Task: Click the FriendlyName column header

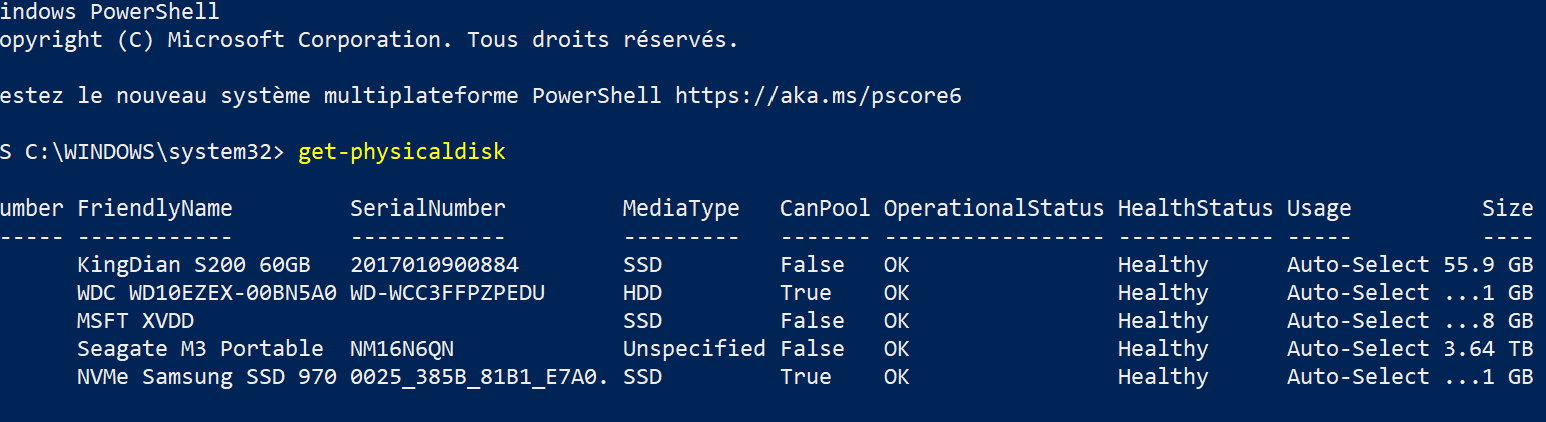Action: 155,208
